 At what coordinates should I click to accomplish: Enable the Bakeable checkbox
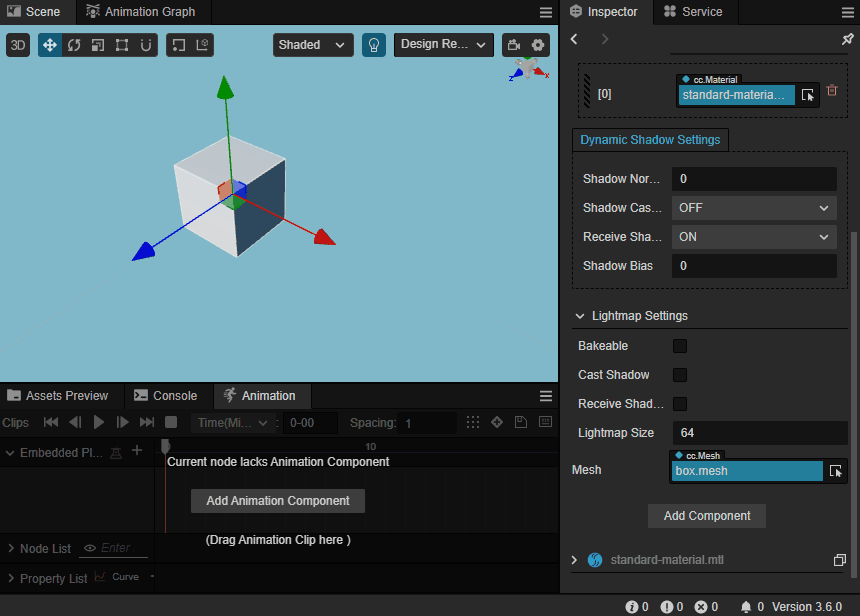(x=680, y=346)
